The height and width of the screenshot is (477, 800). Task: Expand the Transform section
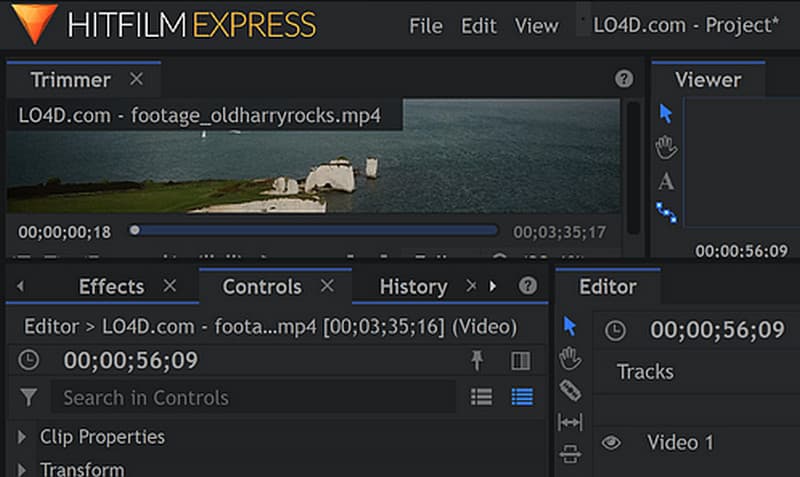(x=21, y=469)
